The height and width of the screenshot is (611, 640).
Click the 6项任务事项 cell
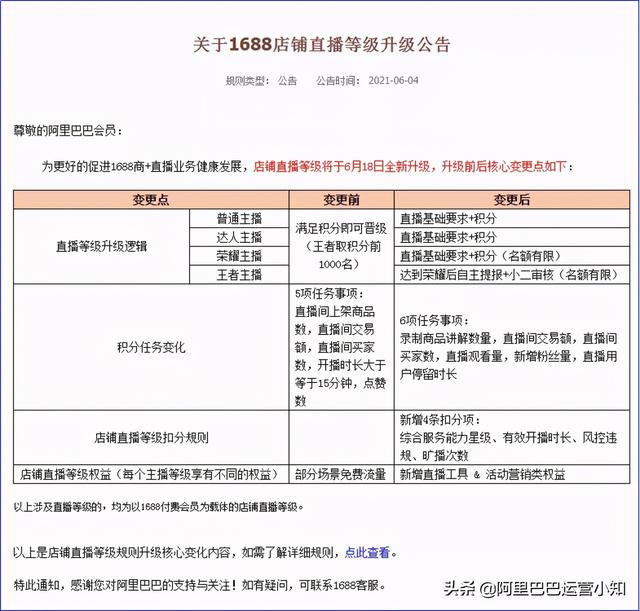click(512, 347)
